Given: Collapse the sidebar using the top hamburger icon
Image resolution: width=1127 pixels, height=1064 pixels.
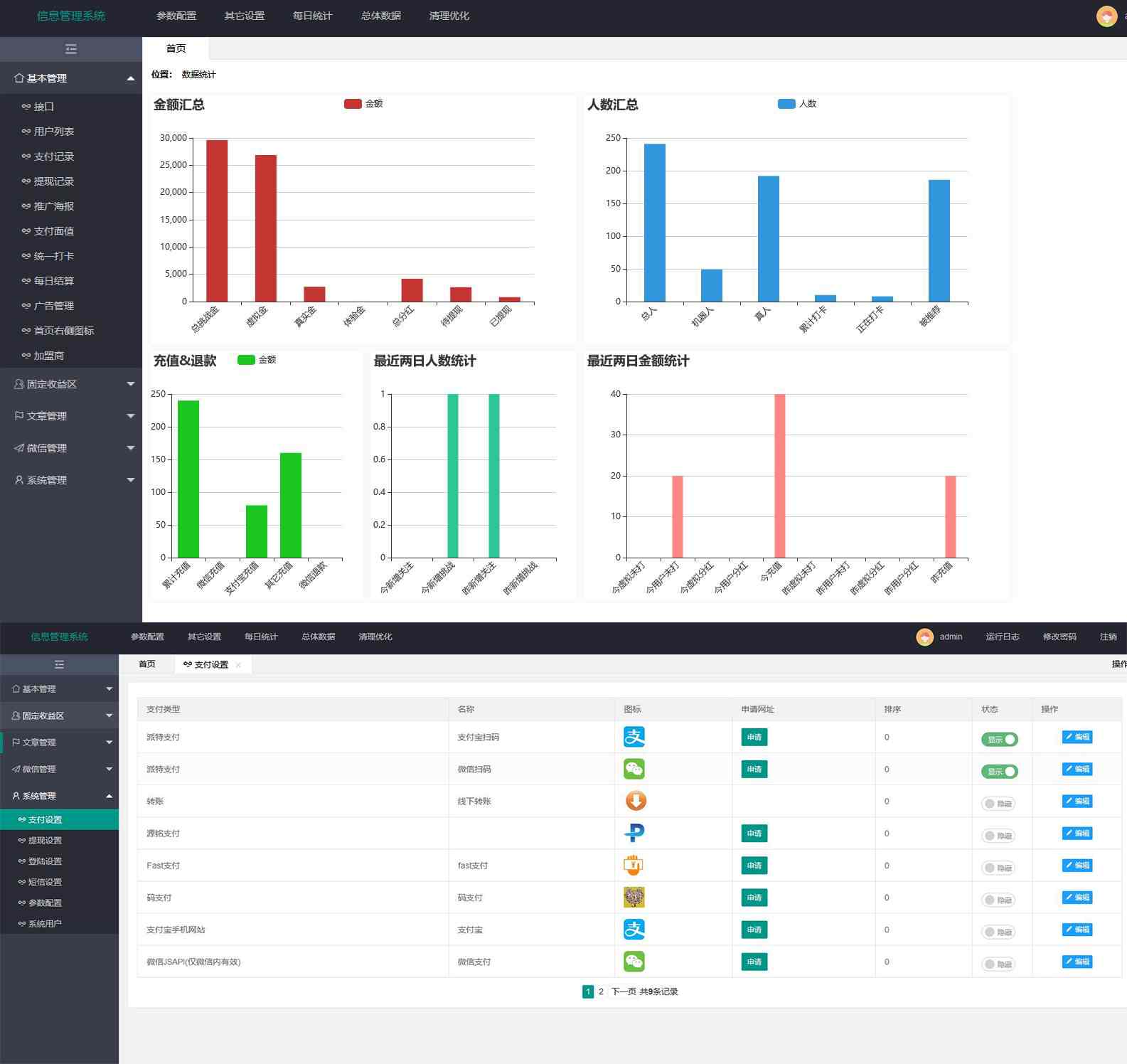Looking at the screenshot, I should tap(70, 49).
